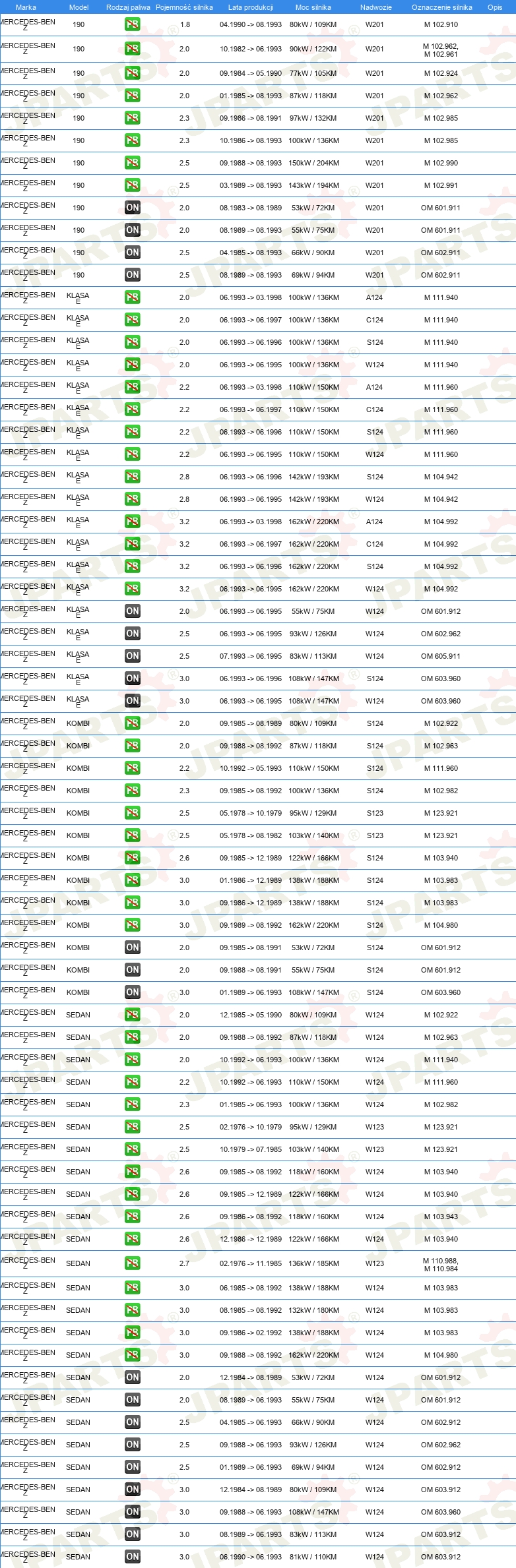Click the petrol icon for the M 102.924 engine row
The image size is (516, 1568).
click(133, 73)
